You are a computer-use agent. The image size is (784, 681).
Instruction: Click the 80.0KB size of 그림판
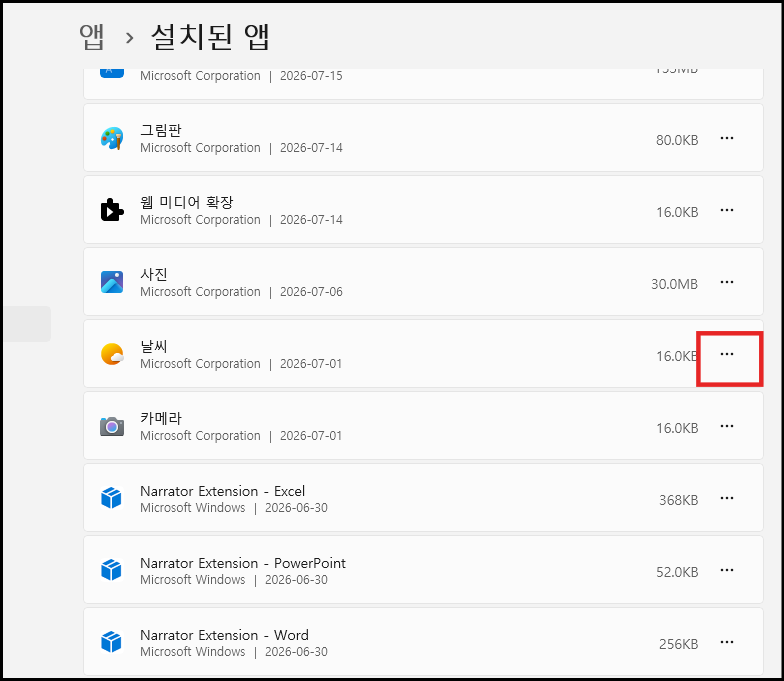point(677,140)
